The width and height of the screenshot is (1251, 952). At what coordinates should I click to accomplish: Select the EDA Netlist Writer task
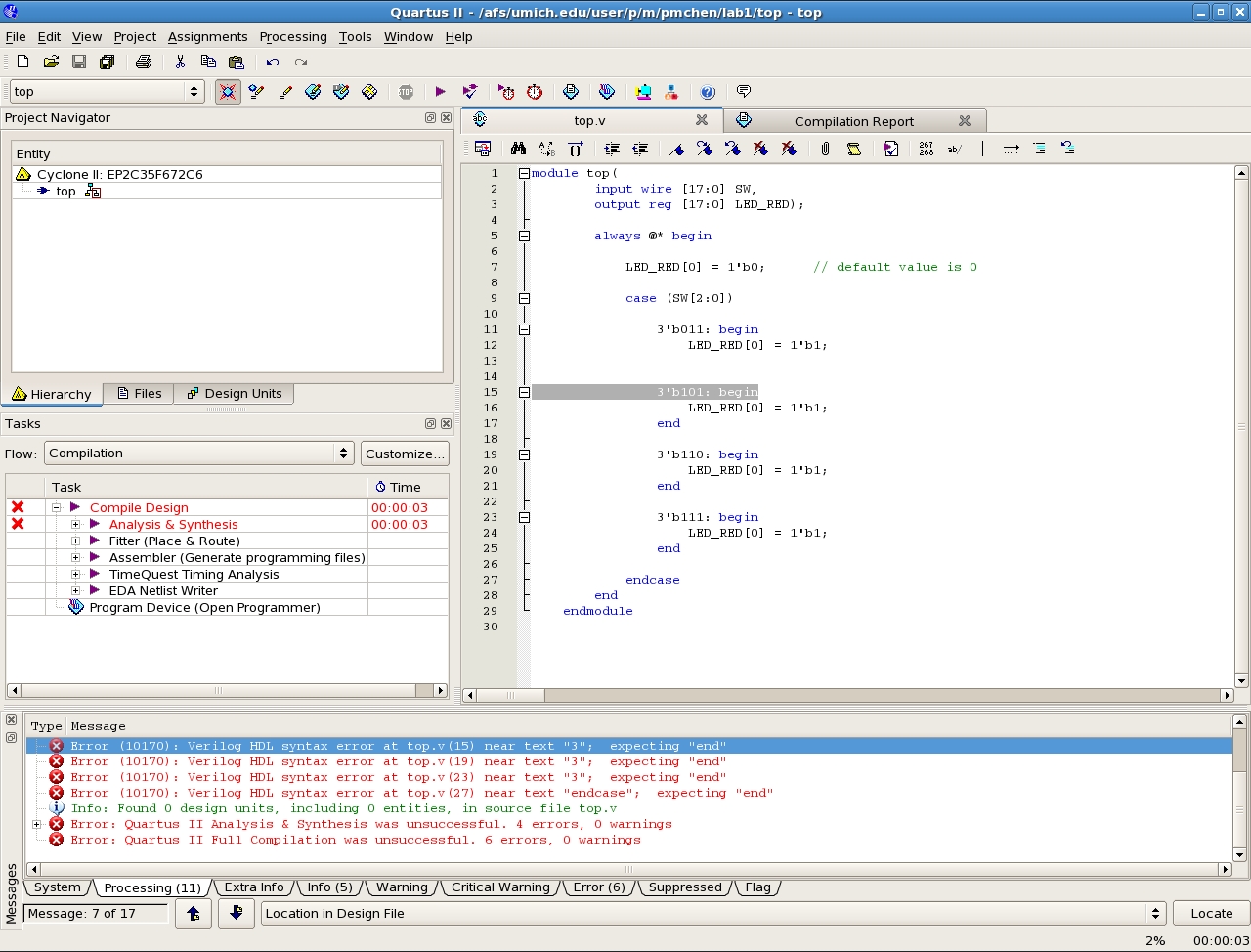coord(163,590)
